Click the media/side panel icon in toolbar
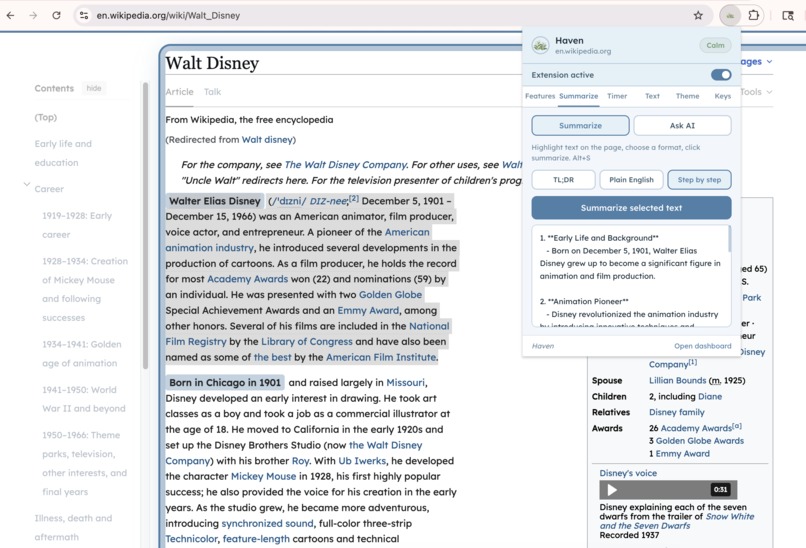 787,15
